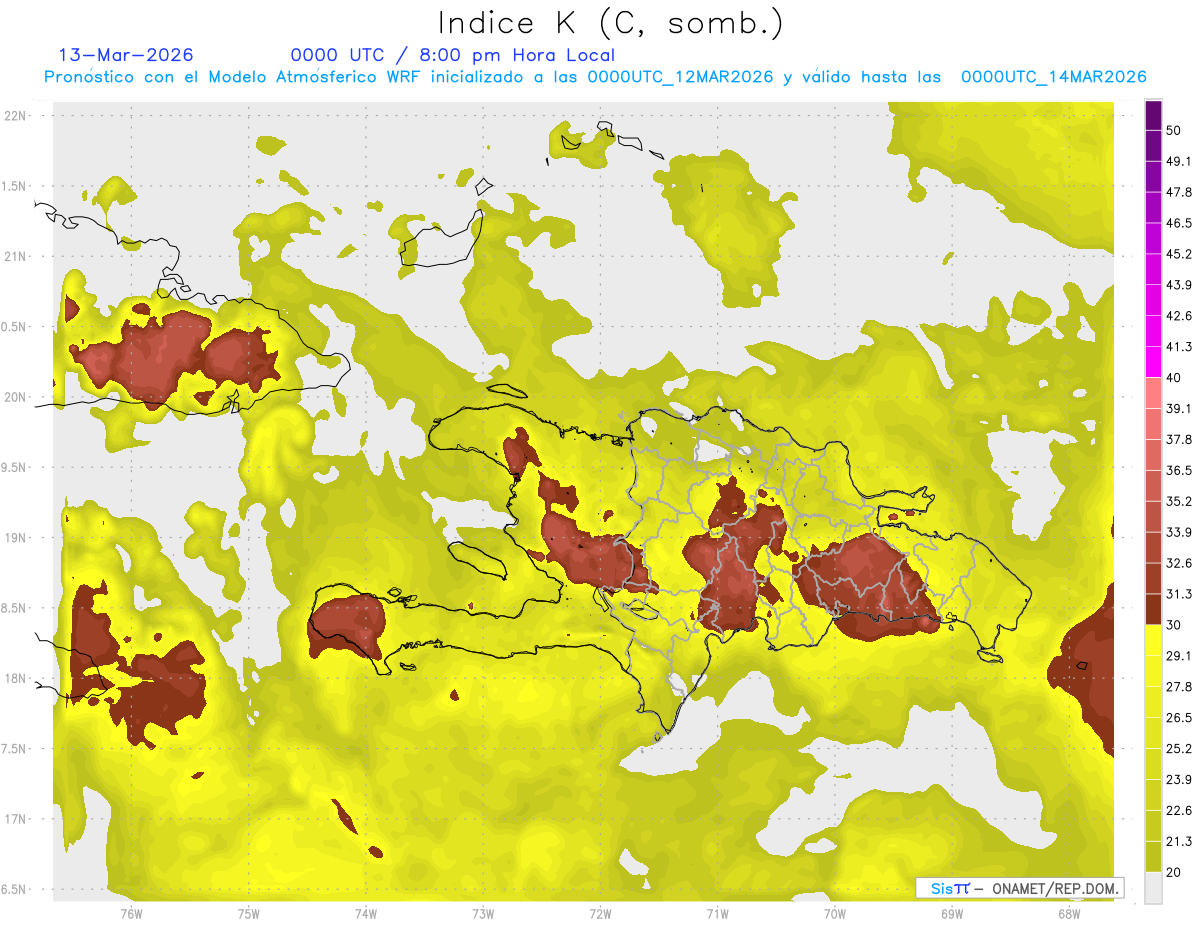Viewport: 1200px width, 927px height.
Task: Pick the gray swatch below 20
Action: pyautogui.click(x=1153, y=888)
